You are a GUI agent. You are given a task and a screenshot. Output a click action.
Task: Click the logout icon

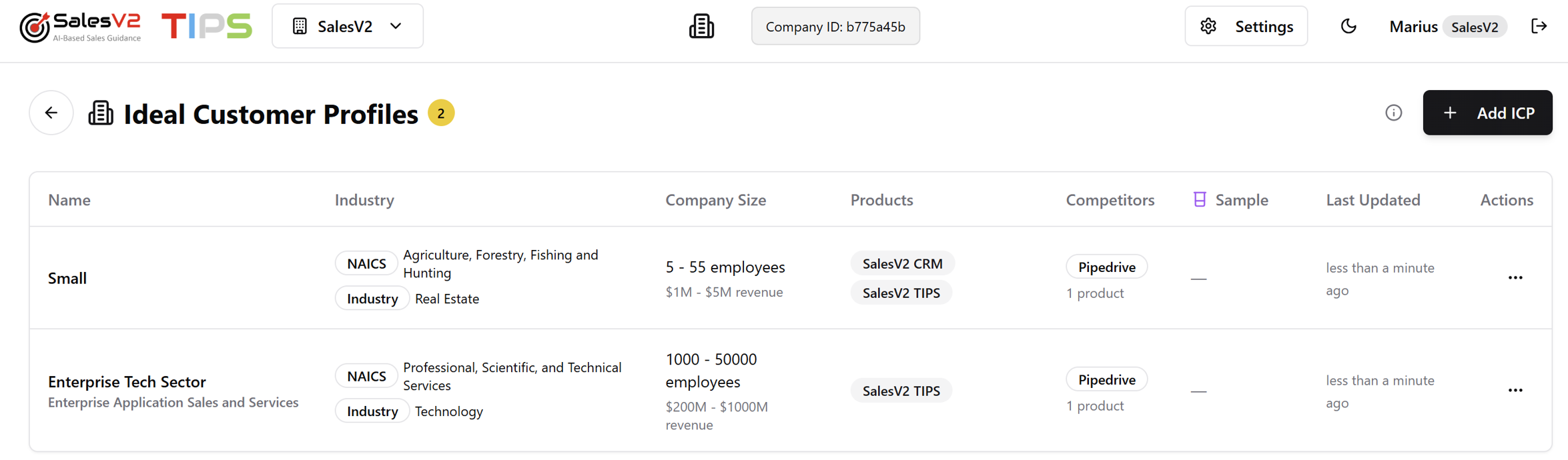click(1539, 26)
